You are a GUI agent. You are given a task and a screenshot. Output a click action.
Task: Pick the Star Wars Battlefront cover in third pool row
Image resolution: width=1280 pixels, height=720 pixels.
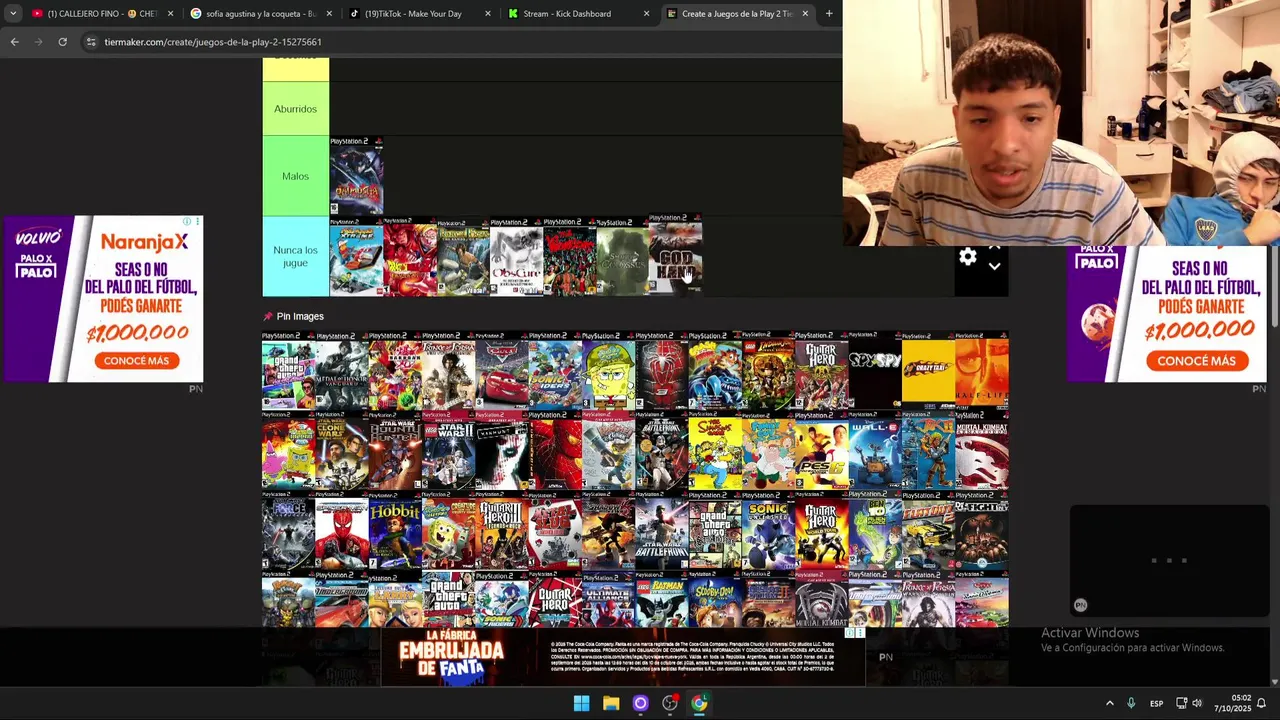[662, 531]
